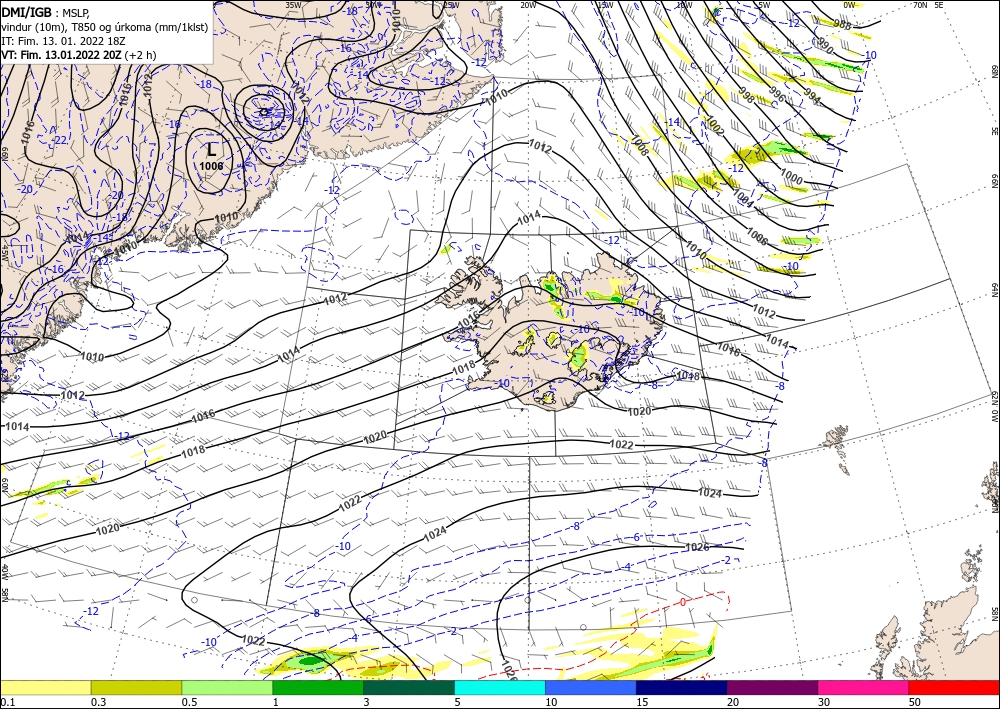This screenshot has width=1000, height=709.
Task: Click the yellow 0.1–0.3 precipitation legend swatch
Action: pyautogui.click(x=45, y=687)
